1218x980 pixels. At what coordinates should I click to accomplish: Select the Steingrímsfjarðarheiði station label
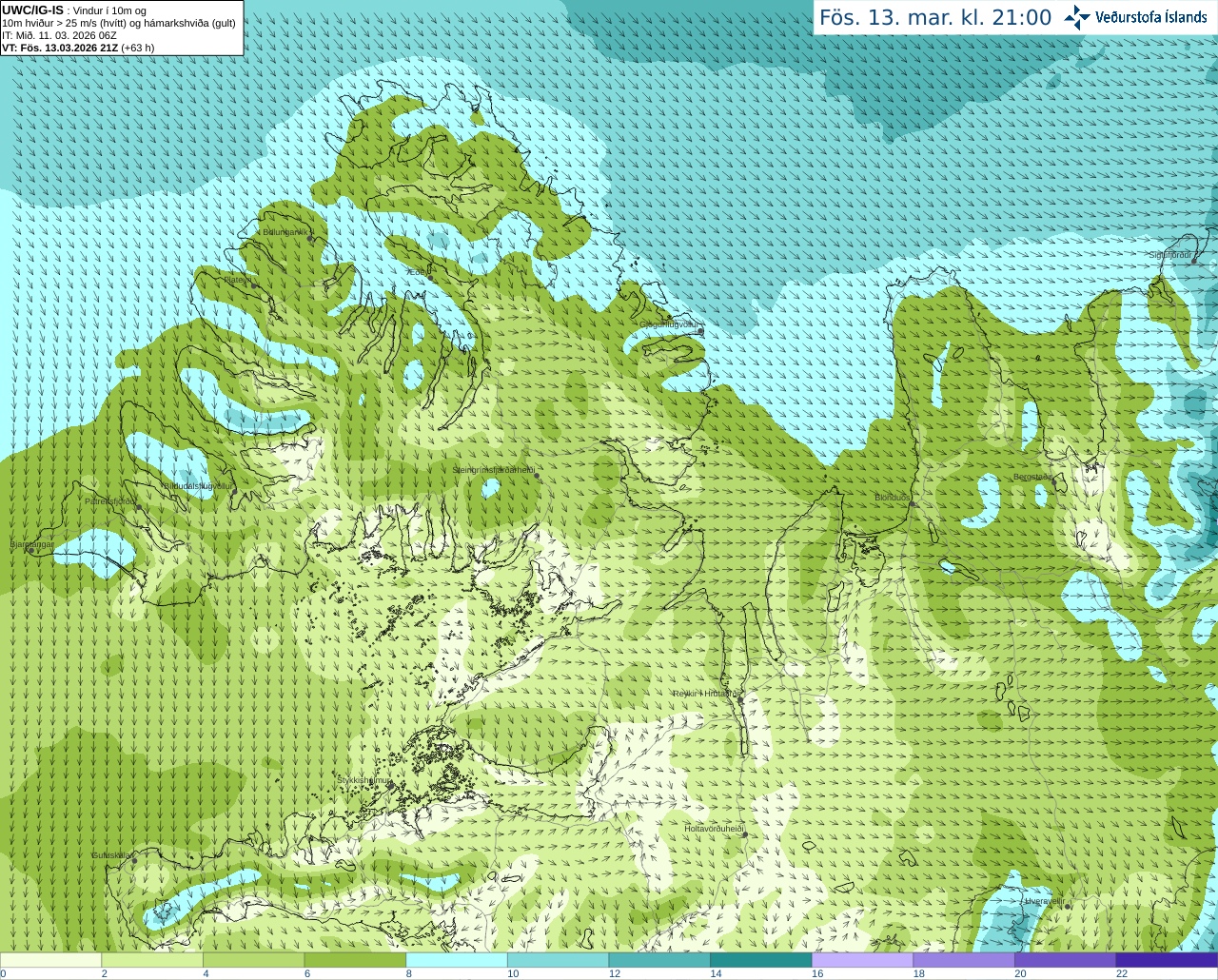[x=493, y=470]
